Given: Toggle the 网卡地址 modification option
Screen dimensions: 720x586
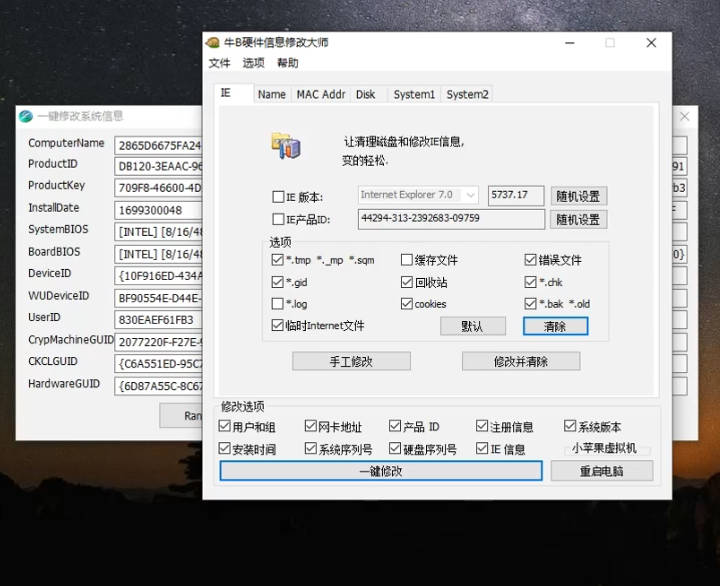Looking at the screenshot, I should tap(311, 427).
